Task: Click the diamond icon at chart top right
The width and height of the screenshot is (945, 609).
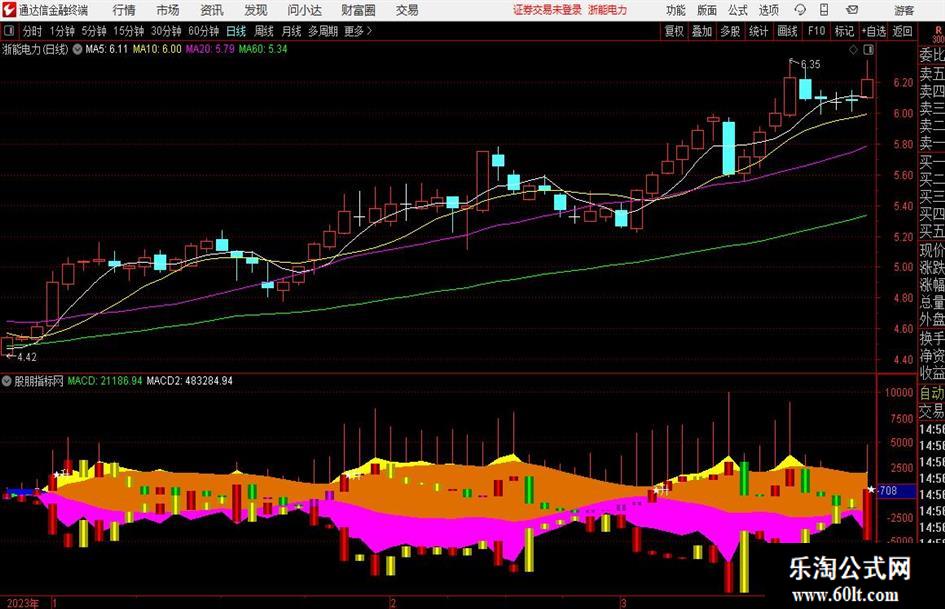Action: pyautogui.click(x=853, y=50)
